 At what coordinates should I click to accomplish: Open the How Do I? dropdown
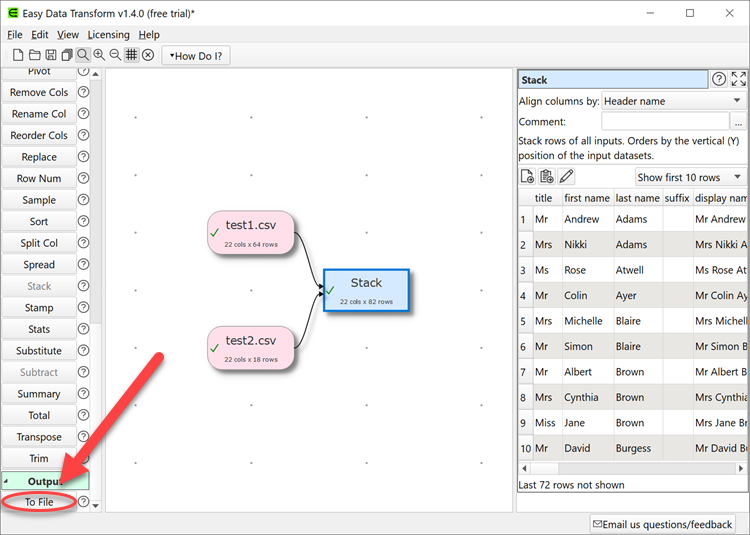[x=196, y=56]
